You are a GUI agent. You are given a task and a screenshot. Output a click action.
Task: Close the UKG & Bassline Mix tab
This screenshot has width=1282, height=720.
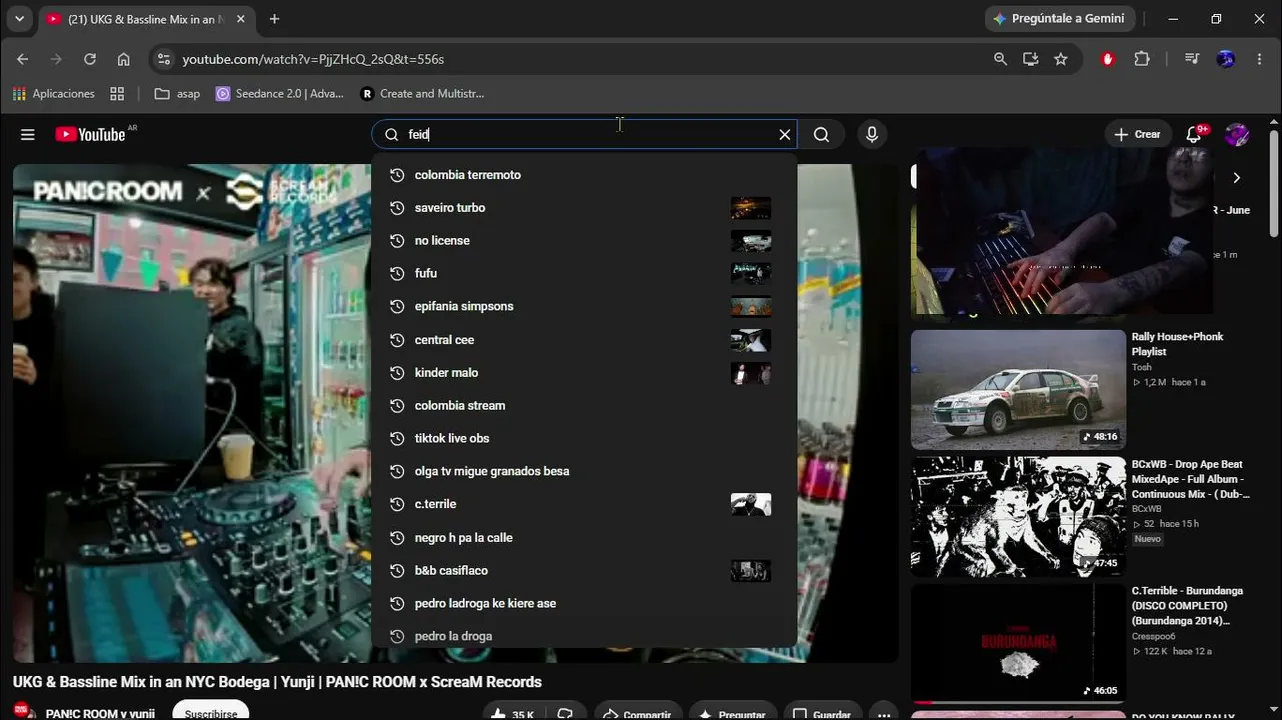pyautogui.click(x=240, y=19)
